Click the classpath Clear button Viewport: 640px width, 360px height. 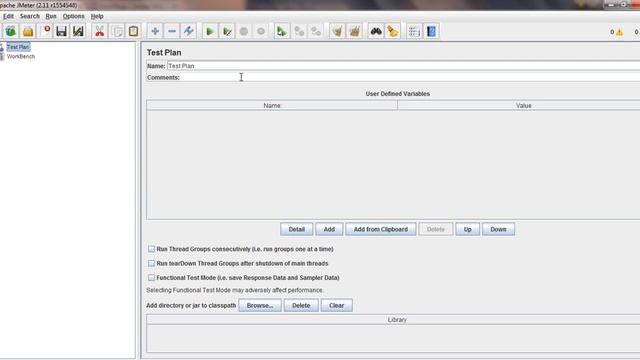337,305
